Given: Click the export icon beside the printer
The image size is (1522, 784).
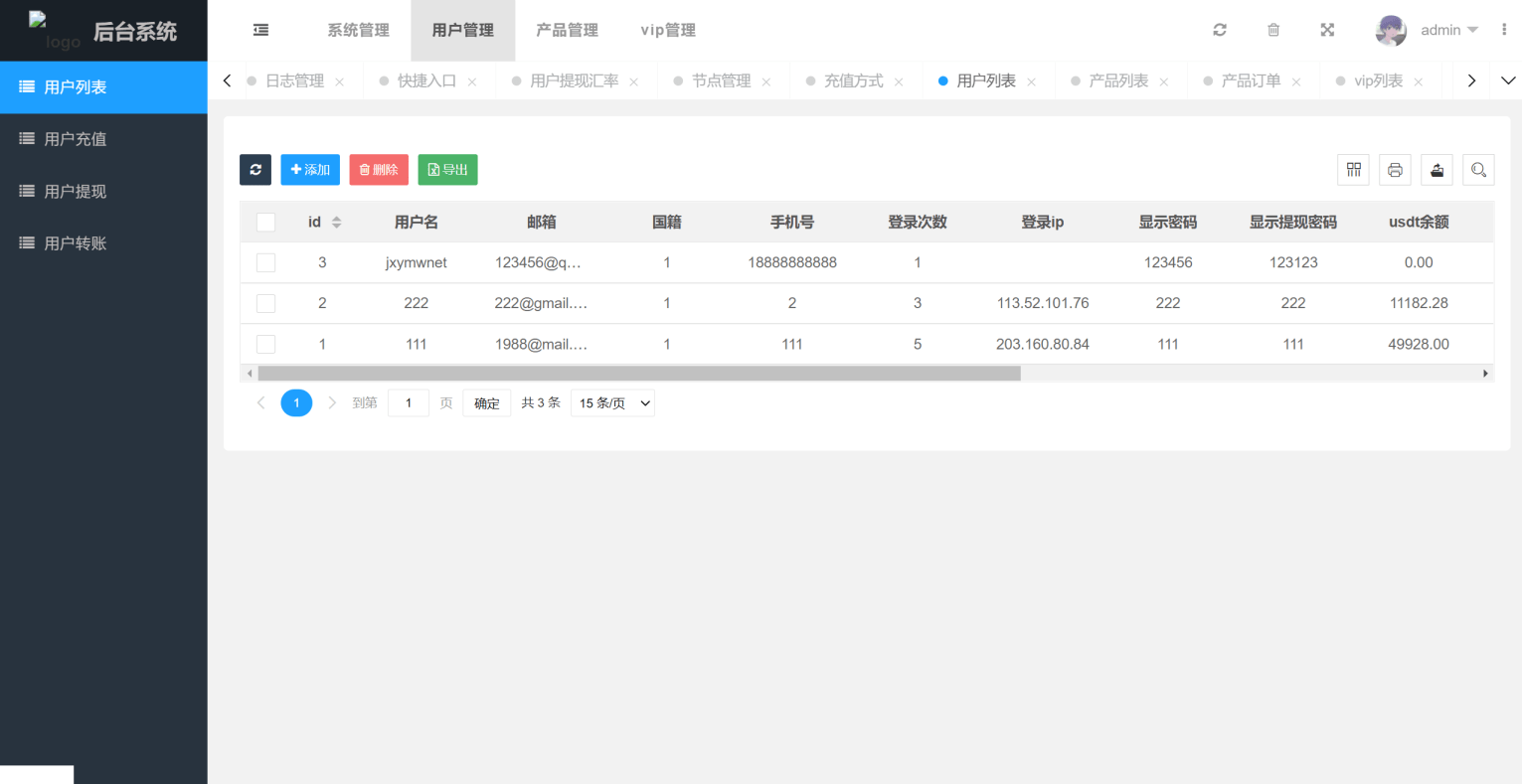Looking at the screenshot, I should (1437, 170).
